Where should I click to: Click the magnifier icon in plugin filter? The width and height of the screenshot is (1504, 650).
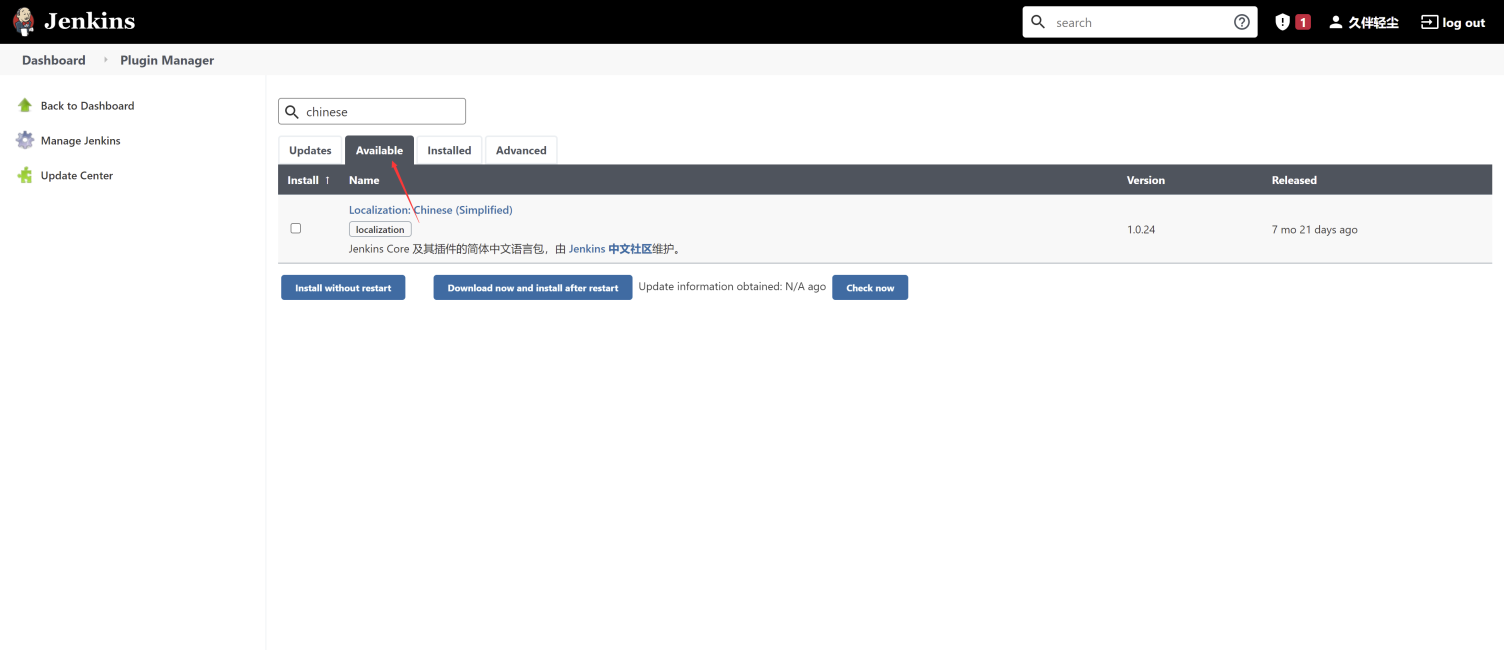(292, 112)
